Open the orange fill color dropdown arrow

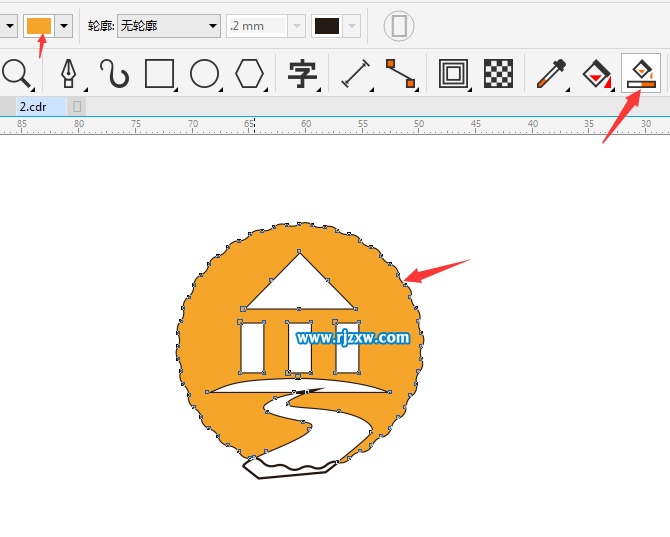[65, 26]
